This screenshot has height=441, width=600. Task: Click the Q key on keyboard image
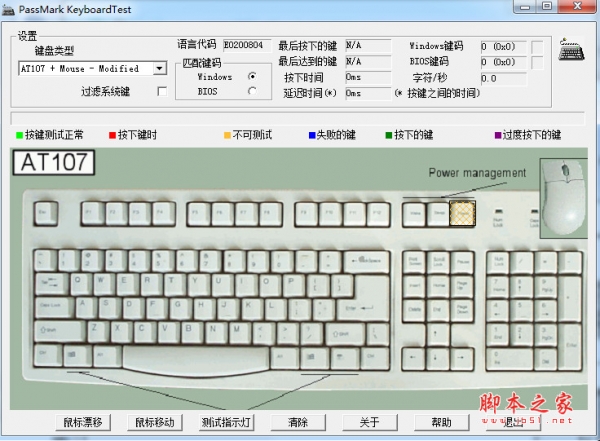point(81,285)
